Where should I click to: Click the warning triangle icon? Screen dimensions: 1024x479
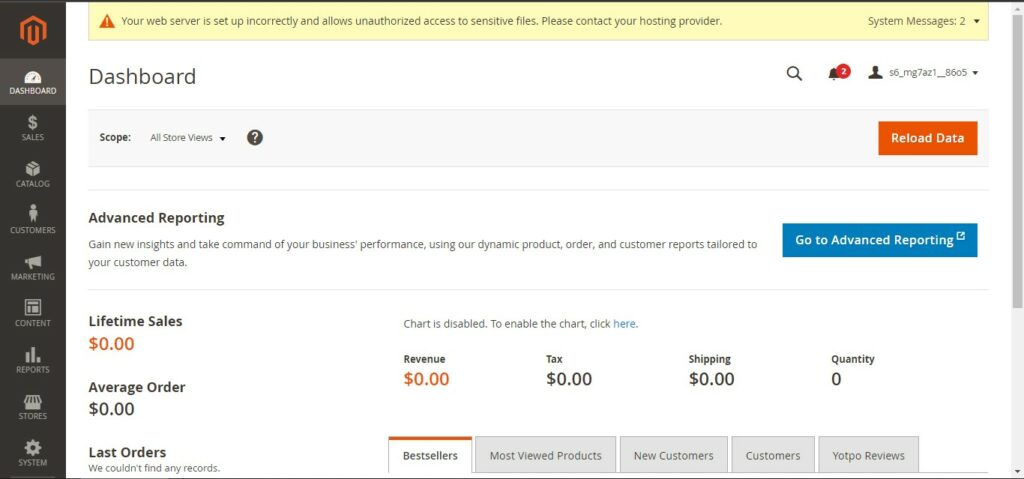(107, 22)
